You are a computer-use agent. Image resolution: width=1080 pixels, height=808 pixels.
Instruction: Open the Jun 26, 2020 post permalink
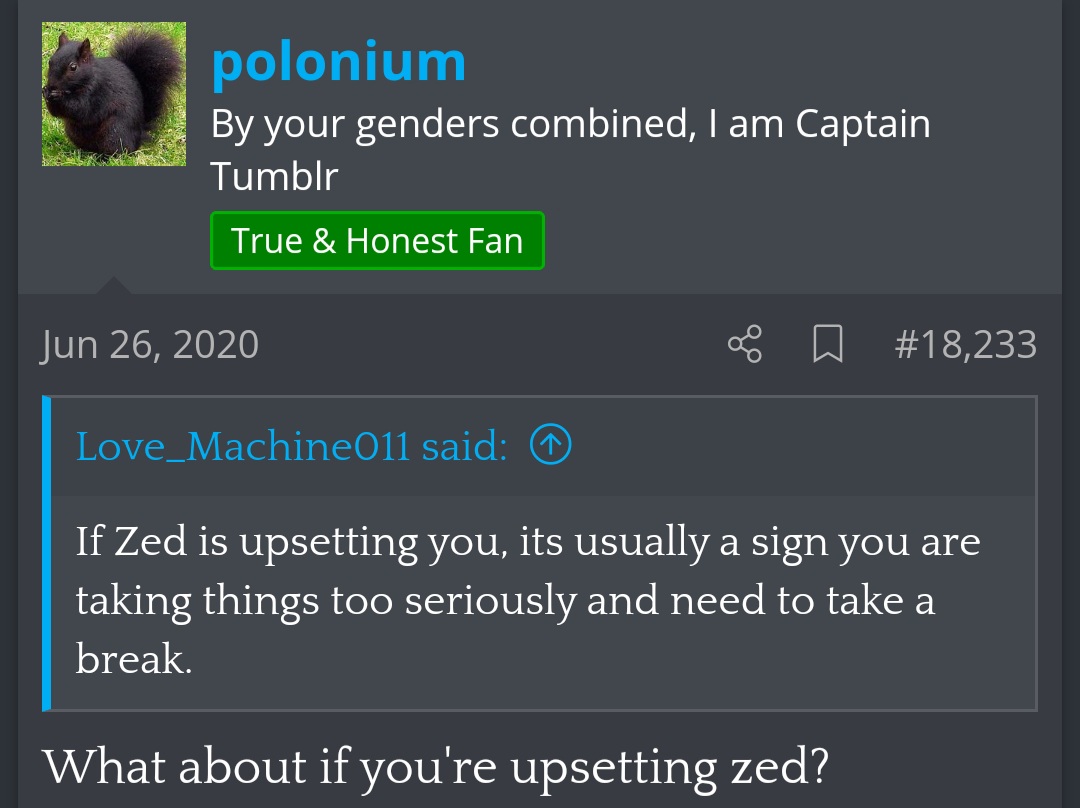point(150,345)
